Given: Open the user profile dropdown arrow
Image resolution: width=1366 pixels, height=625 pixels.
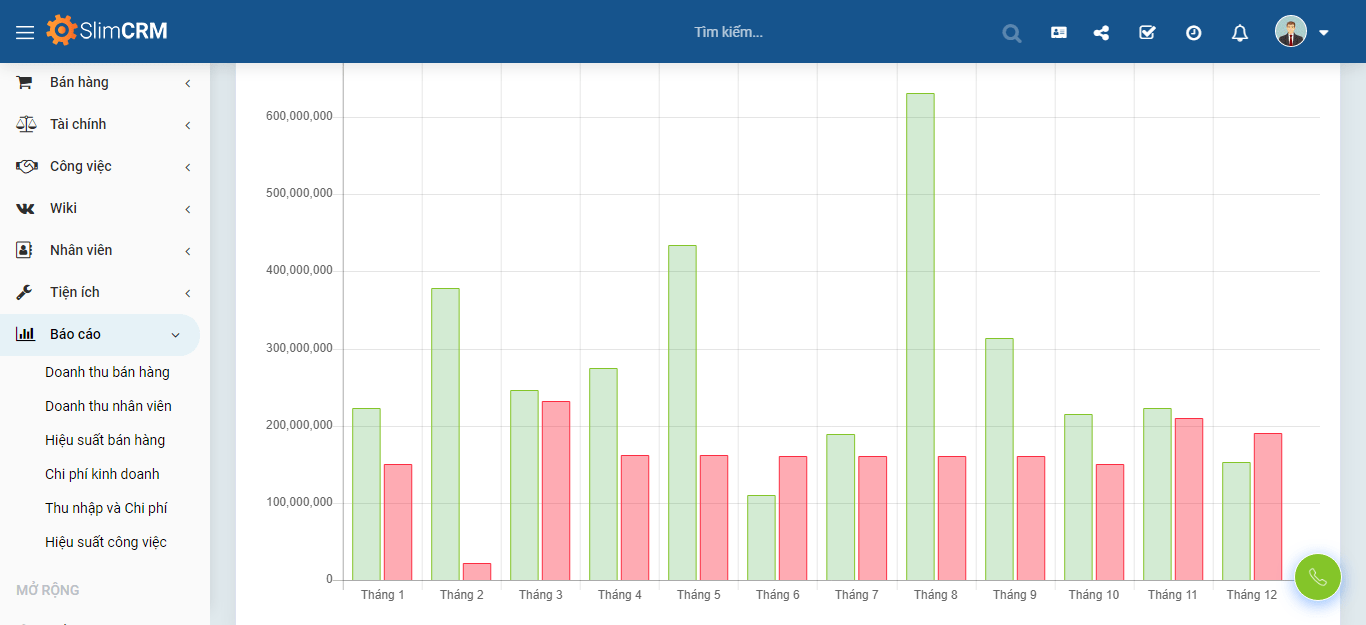Looking at the screenshot, I should pos(1324,32).
